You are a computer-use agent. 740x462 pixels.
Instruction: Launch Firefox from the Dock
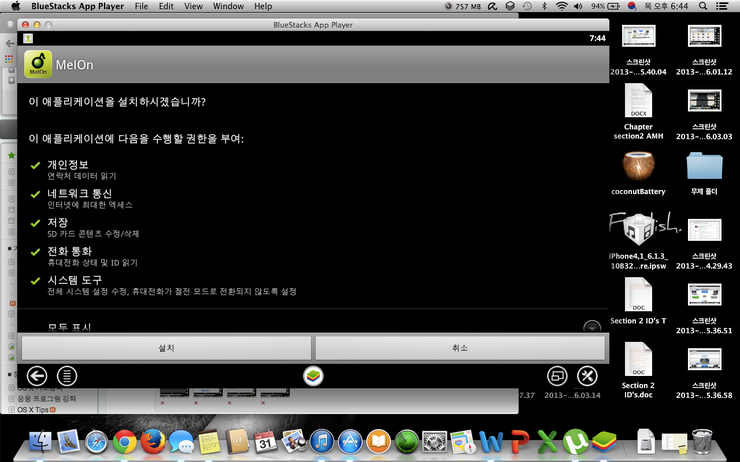click(x=153, y=442)
